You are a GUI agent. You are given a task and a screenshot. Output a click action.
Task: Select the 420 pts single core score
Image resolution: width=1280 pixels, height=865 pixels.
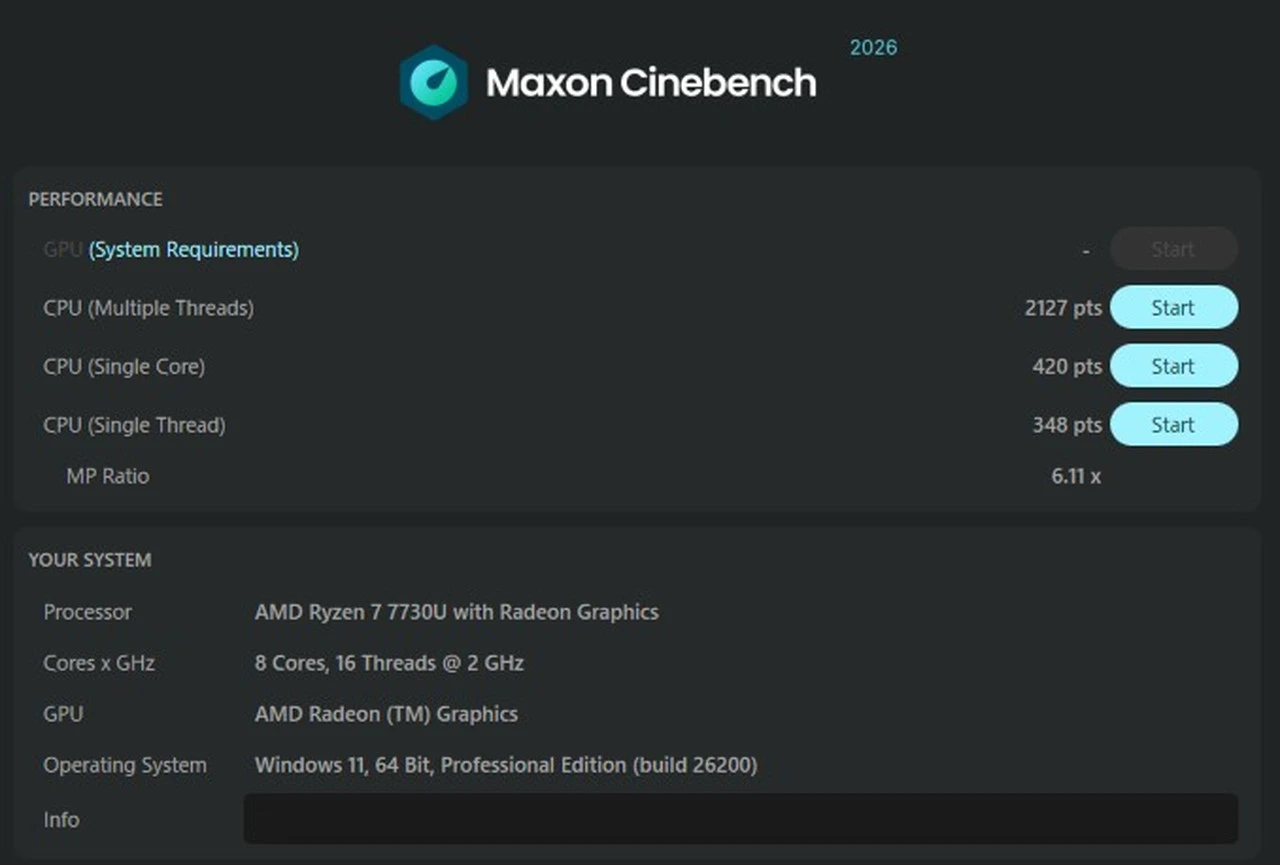(1067, 367)
